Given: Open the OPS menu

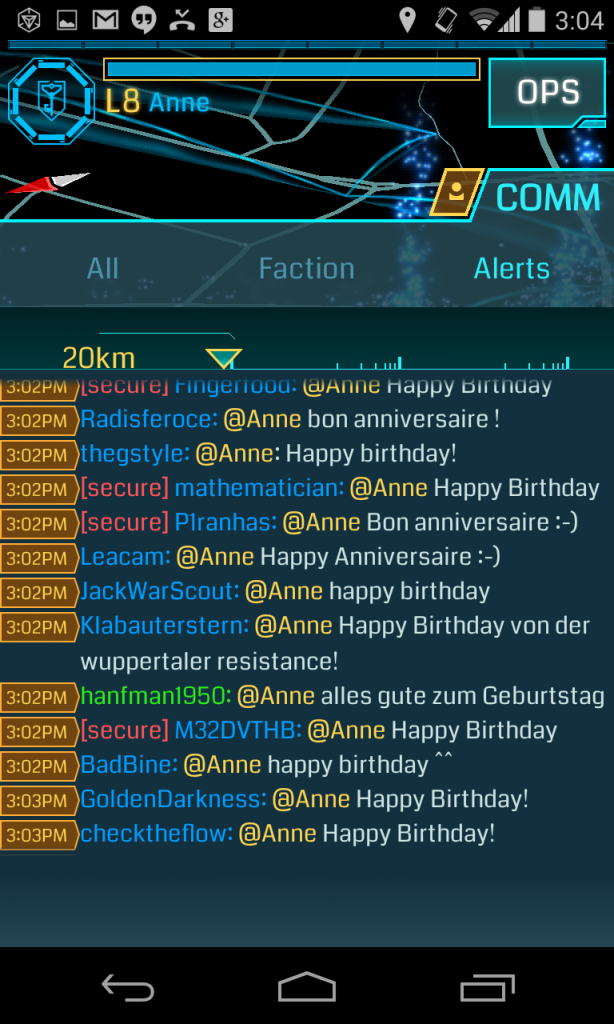Looking at the screenshot, I should 547,92.
